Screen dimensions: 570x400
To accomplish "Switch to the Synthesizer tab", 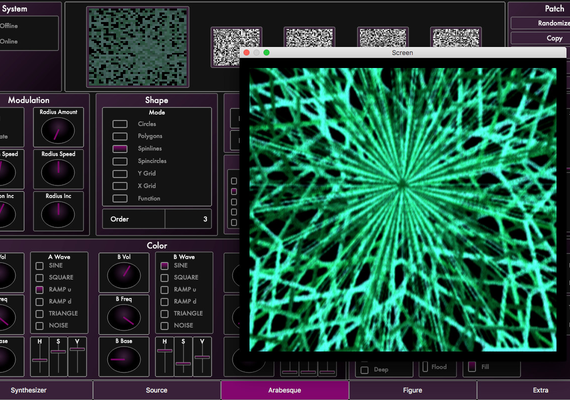I will coord(46,390).
